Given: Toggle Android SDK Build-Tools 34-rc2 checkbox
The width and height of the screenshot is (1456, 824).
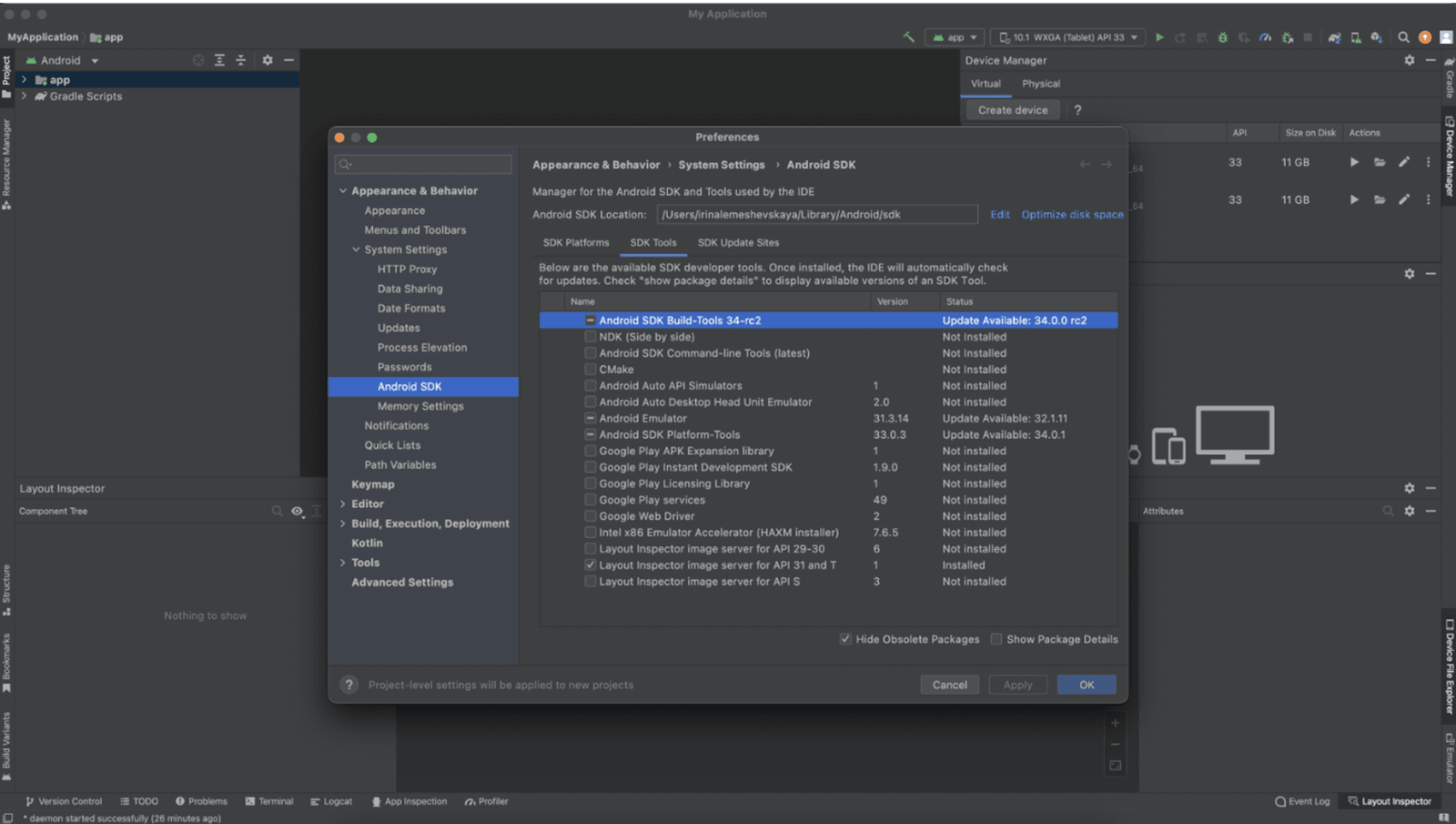Looking at the screenshot, I should click(x=591, y=320).
